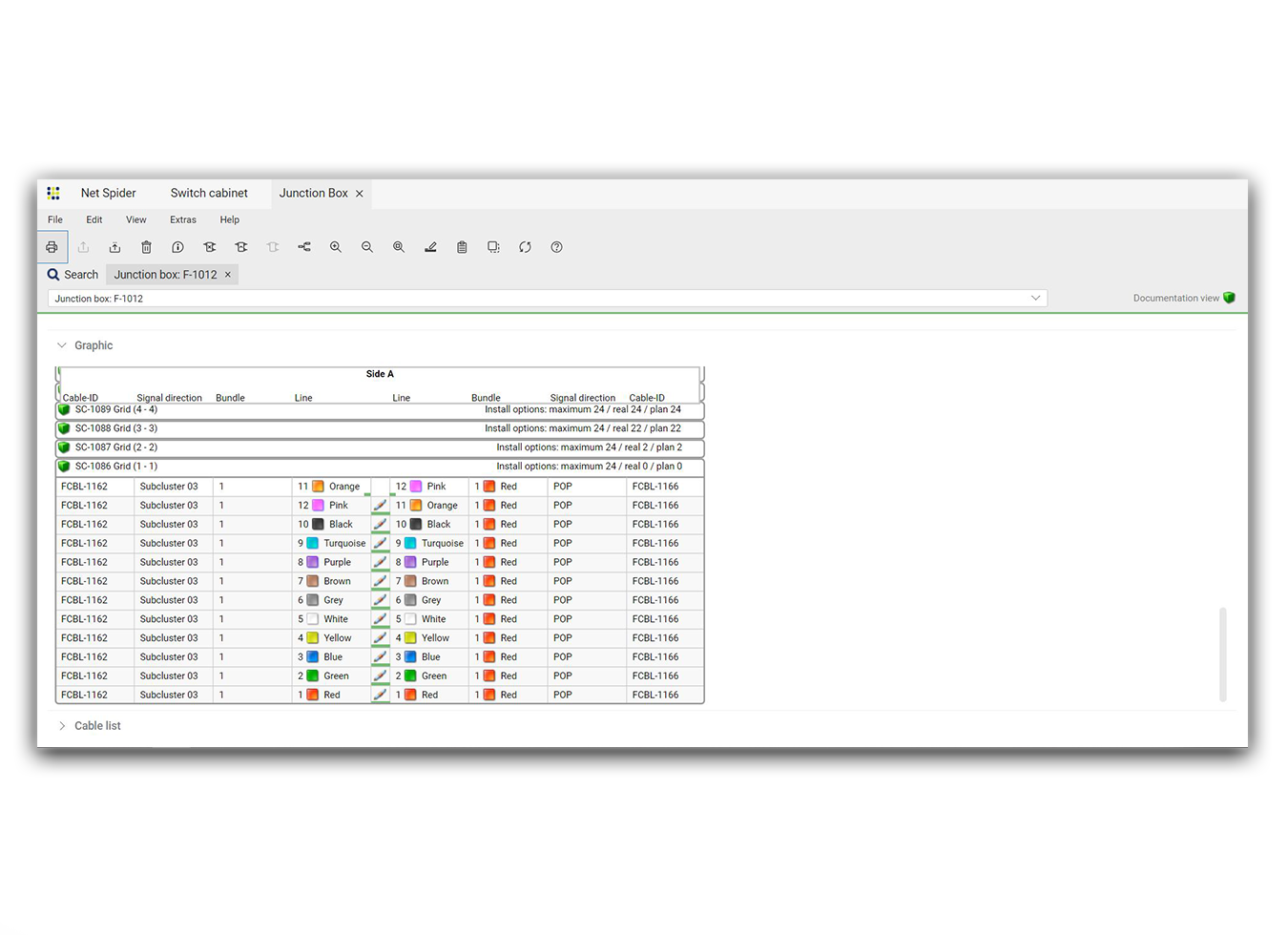Activate the Zoom In magnifier icon
Image resolution: width=1288 pixels, height=935 pixels.
[336, 247]
